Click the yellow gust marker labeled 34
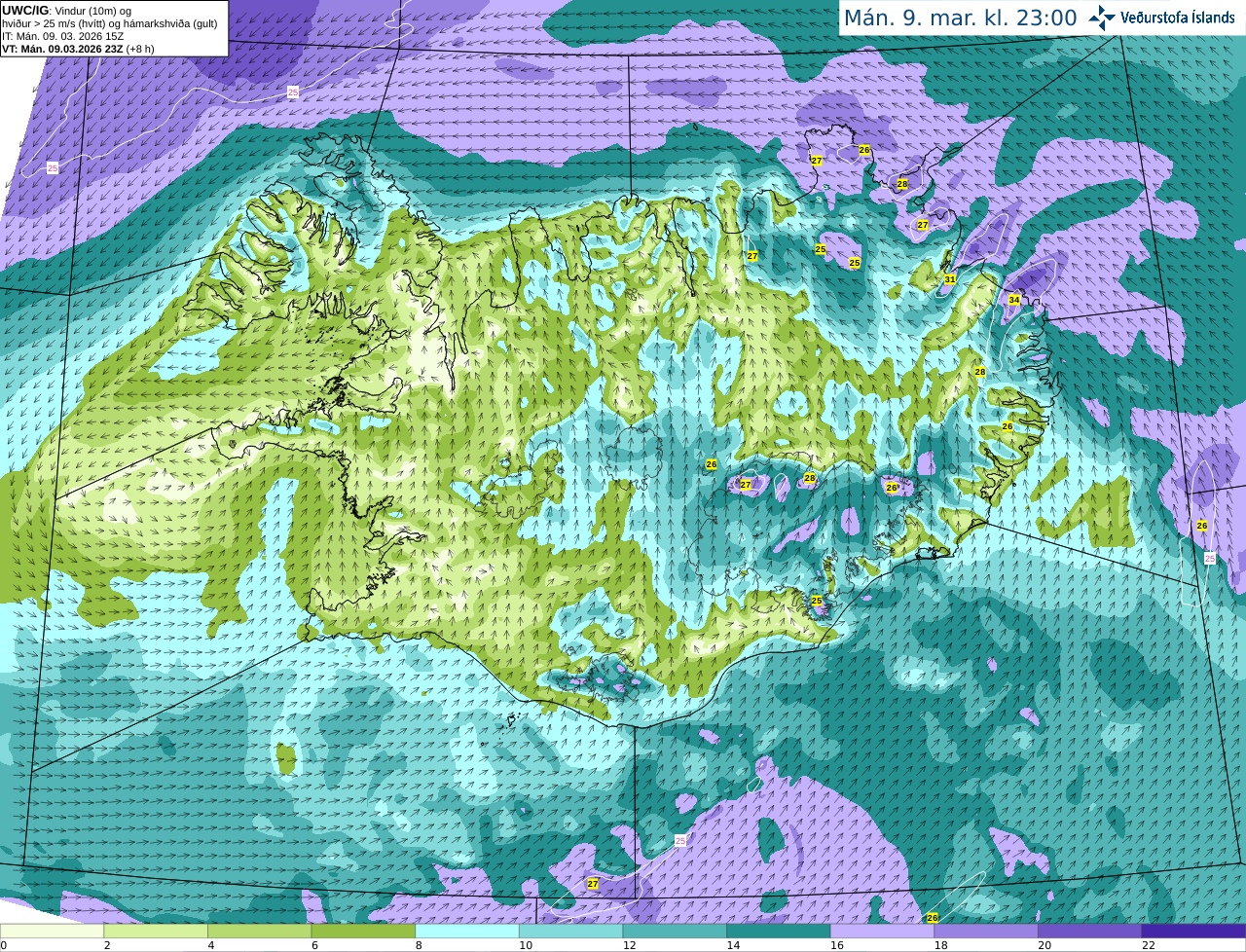This screenshot has width=1246, height=952. coord(1014,300)
